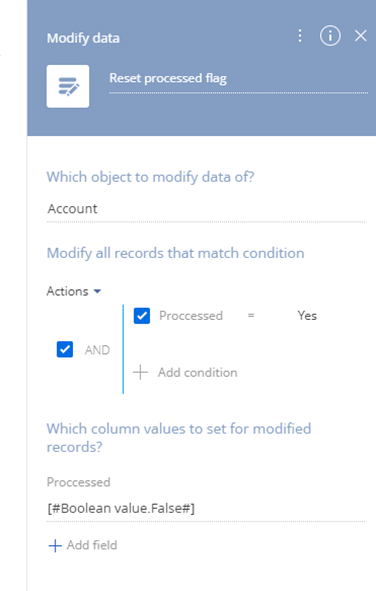This screenshot has height=591, width=376.
Task: Expand the Actions dropdown arrow
Action: point(97,291)
